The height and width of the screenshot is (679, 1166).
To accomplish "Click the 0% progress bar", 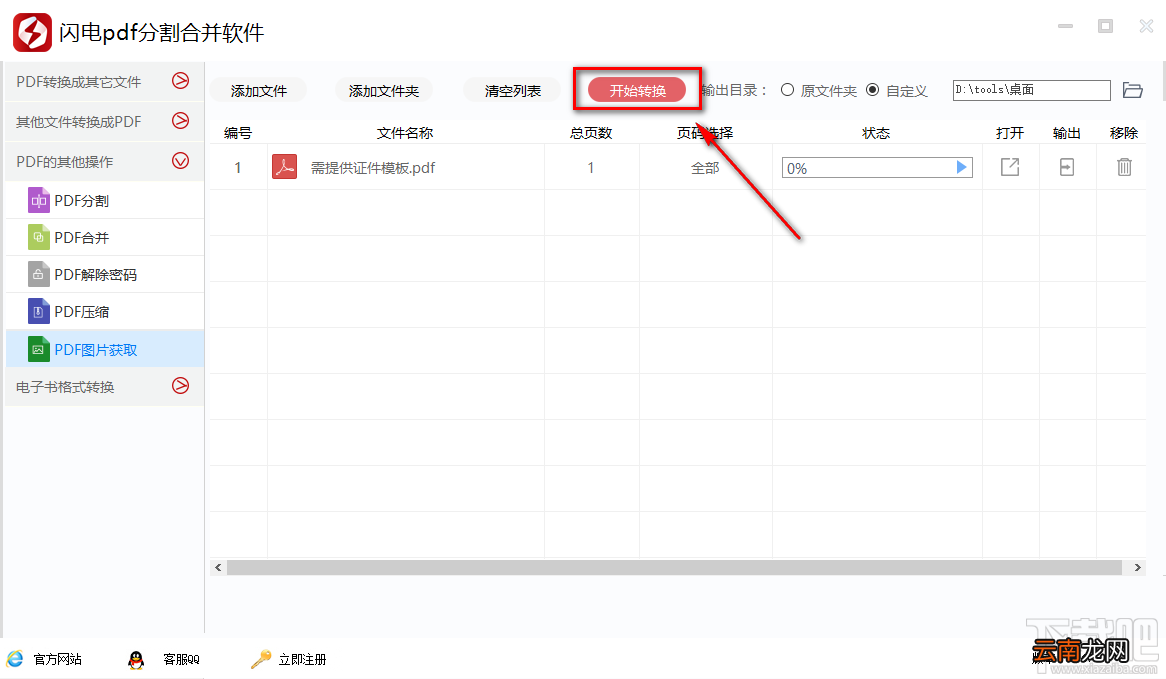I will coord(877,168).
